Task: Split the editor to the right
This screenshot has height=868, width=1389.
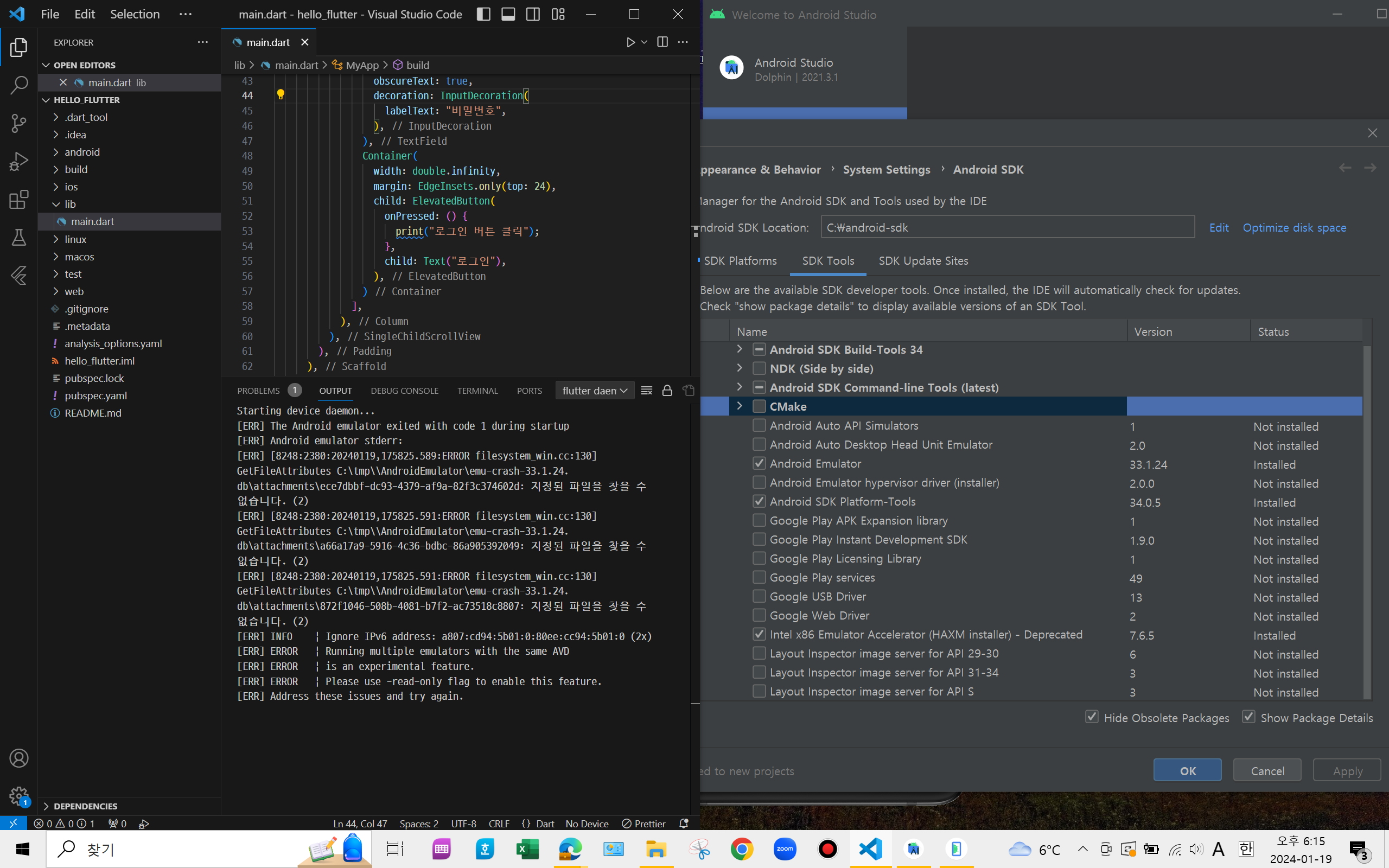Action: 662,42
